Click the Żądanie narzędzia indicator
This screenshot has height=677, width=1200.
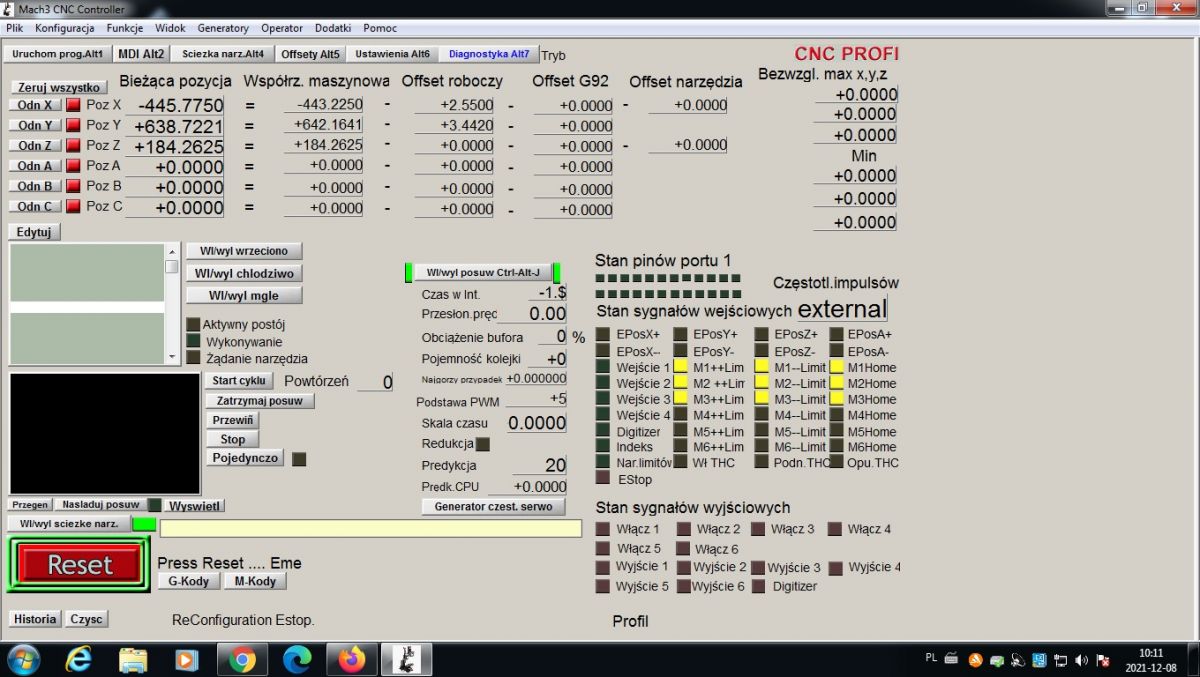coord(194,357)
